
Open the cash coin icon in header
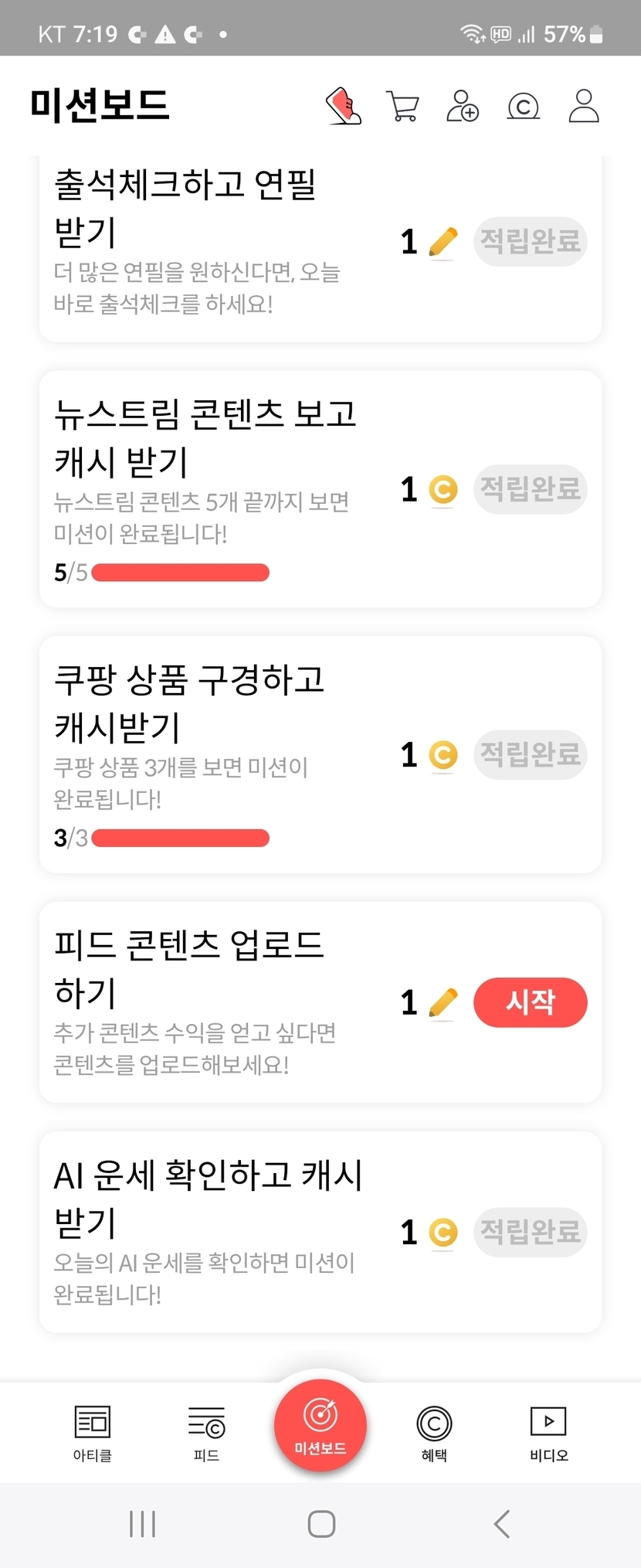click(x=523, y=107)
